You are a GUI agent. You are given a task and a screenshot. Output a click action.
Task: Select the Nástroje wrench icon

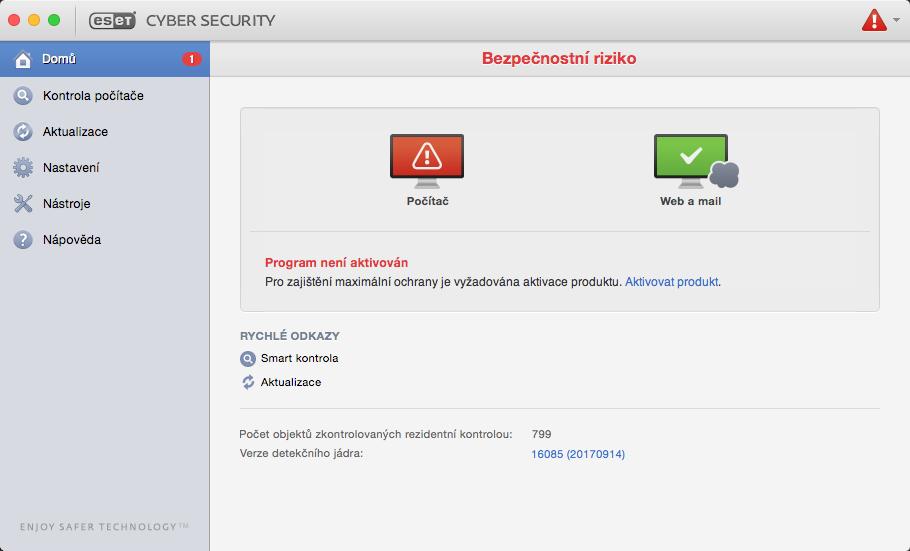(23, 204)
